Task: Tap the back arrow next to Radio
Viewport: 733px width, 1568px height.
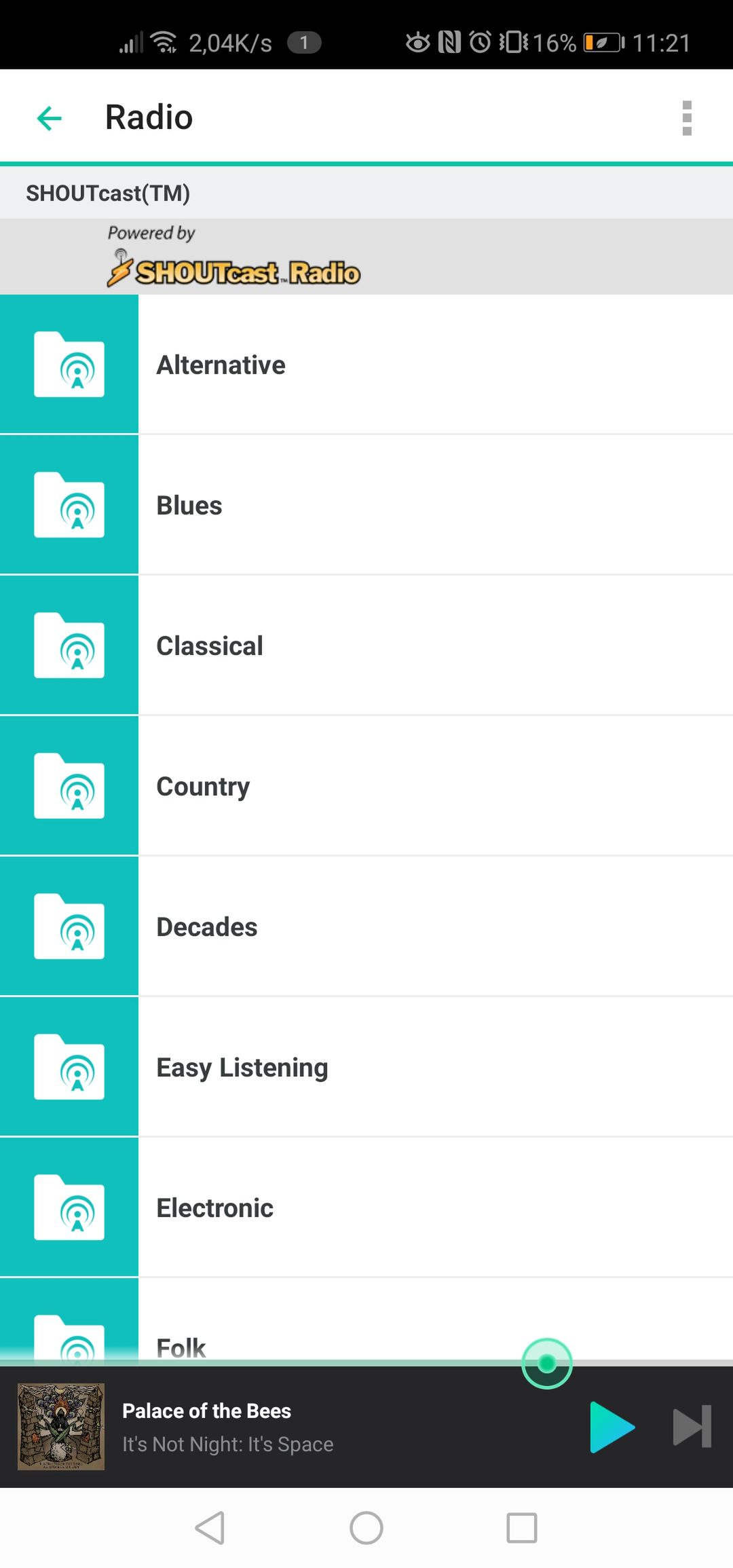Action: 49,118
